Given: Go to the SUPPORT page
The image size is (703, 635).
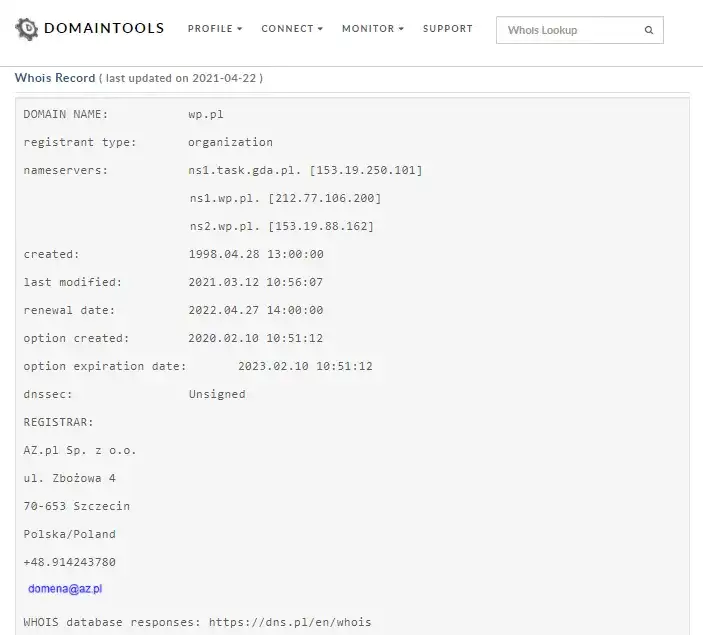Looking at the screenshot, I should click(x=447, y=29).
